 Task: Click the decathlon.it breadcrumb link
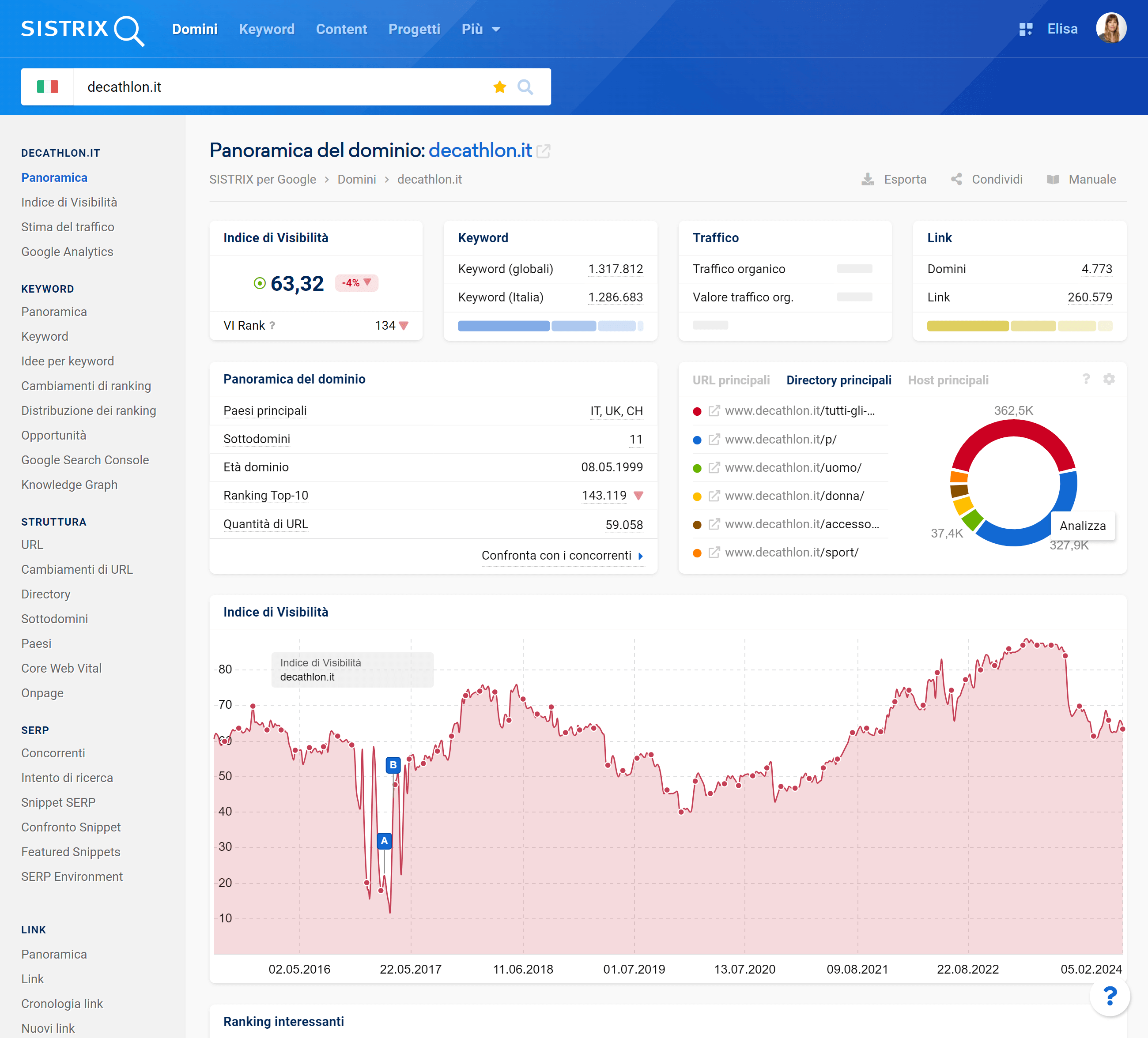(x=430, y=179)
